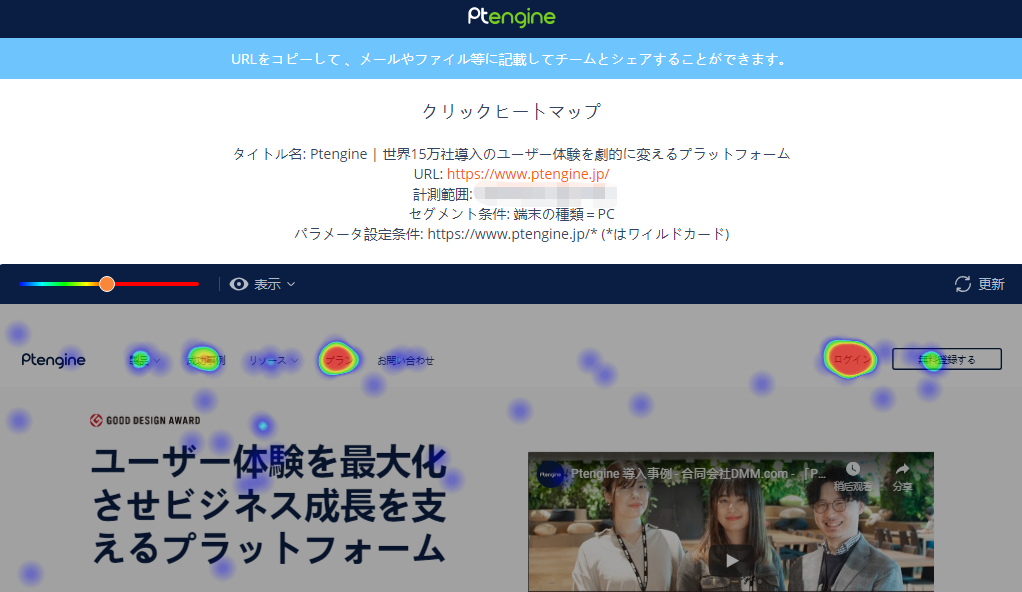The width and height of the screenshot is (1022, 592).
Task: Click the 無料登録する button
Action: [x=946, y=359]
